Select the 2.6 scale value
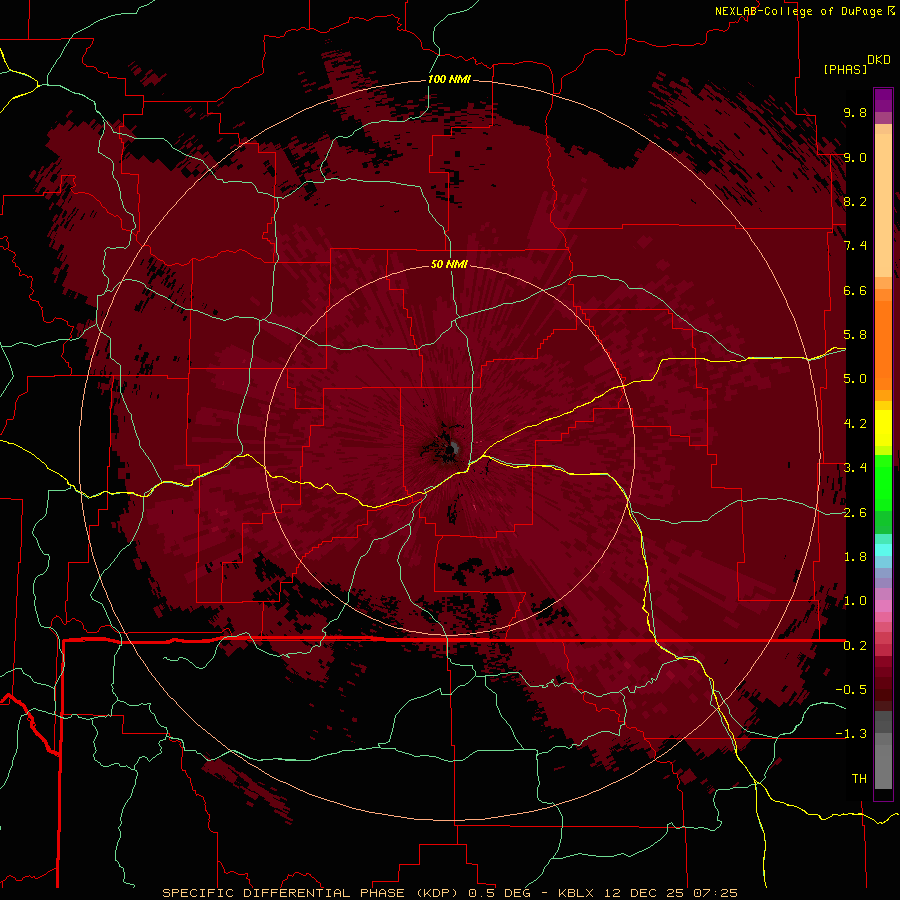 [x=855, y=513]
